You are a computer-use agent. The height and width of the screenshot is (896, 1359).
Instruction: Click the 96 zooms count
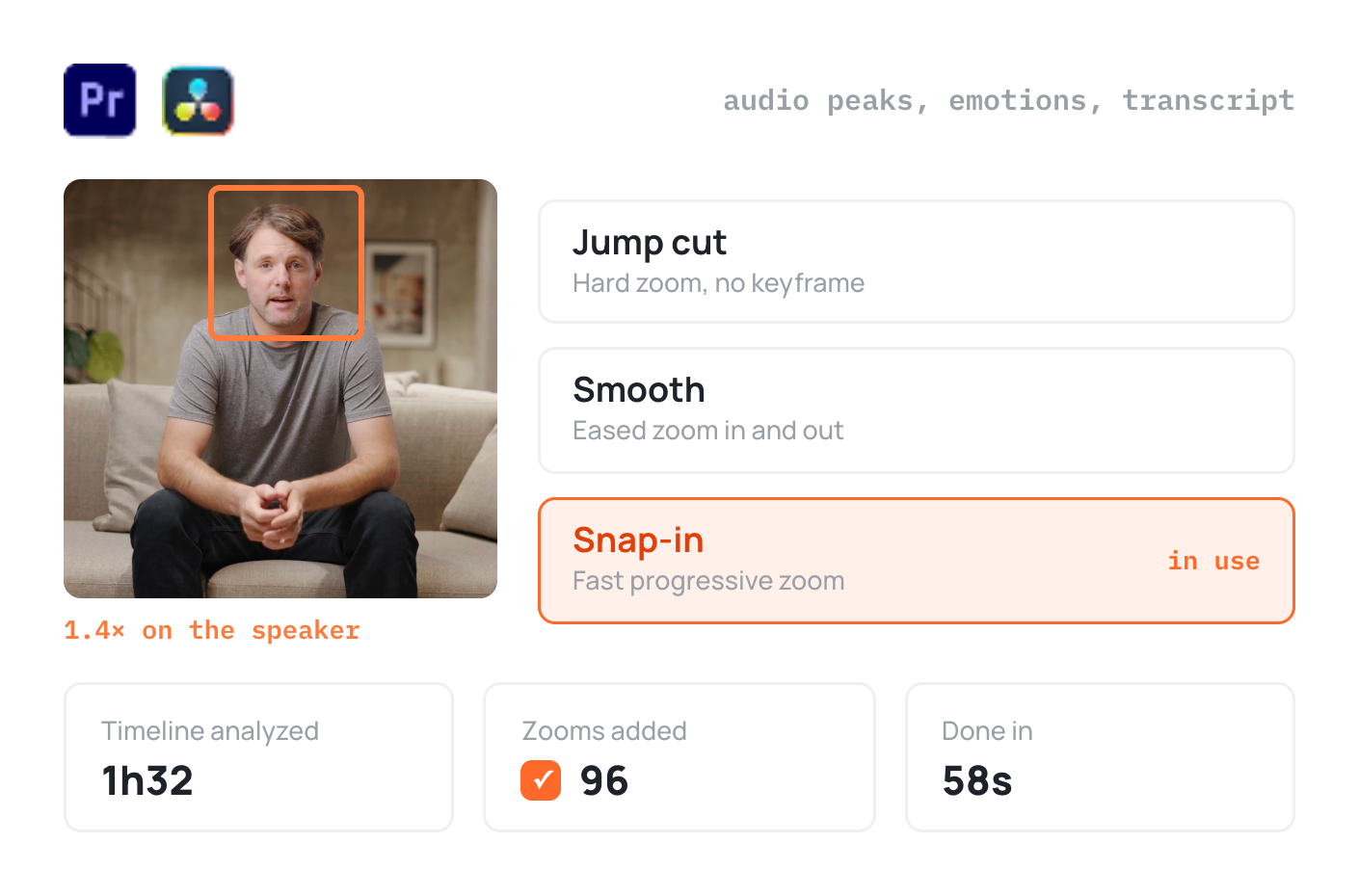click(604, 780)
